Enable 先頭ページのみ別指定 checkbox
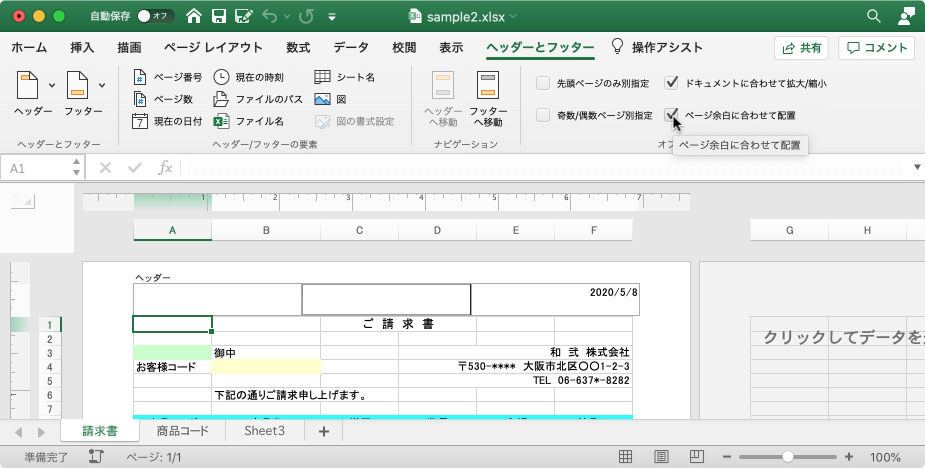 543,83
